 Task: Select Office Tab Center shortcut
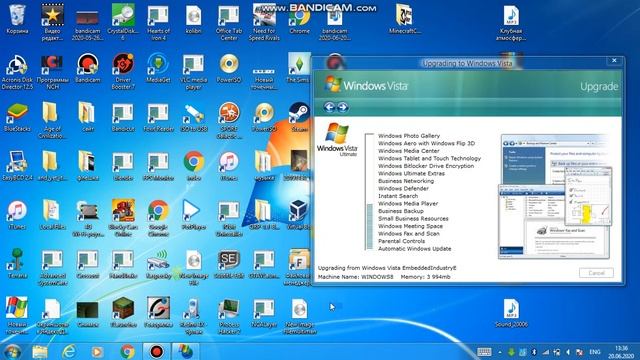(229, 22)
